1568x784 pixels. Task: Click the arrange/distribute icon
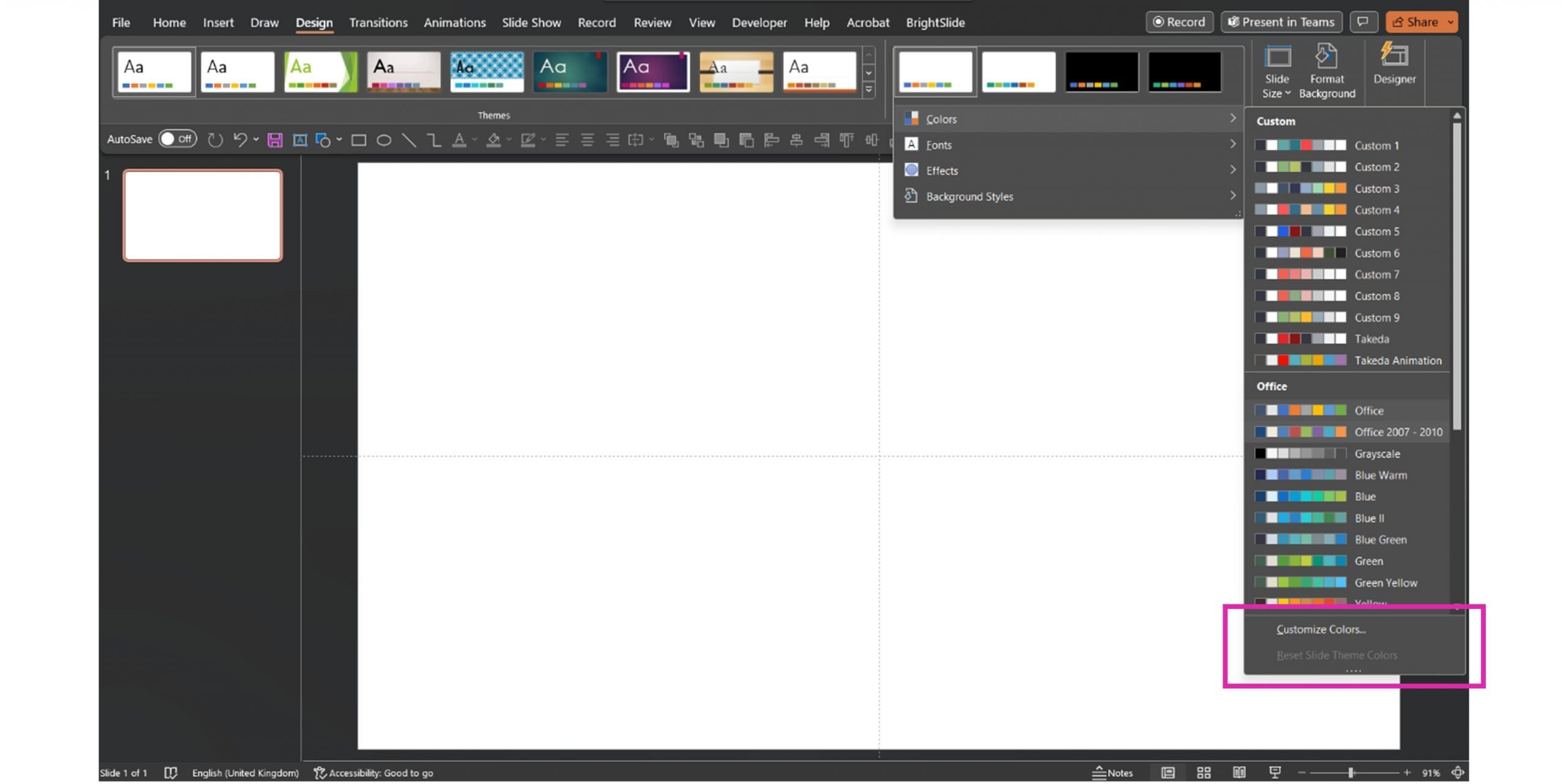point(869,139)
